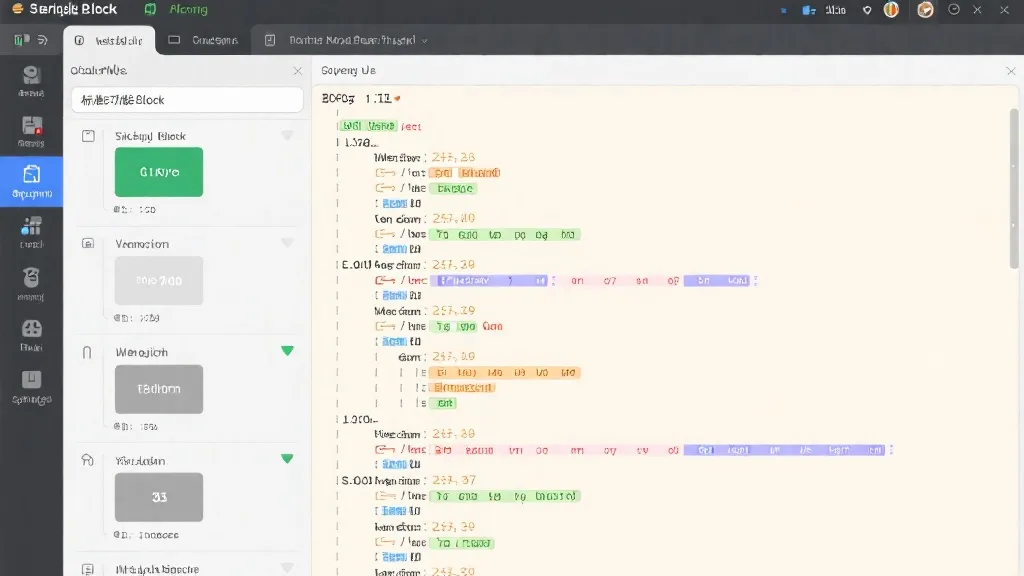Expand the Vemocion dropdown arrow
This screenshot has height=576, width=1024.
[287, 243]
